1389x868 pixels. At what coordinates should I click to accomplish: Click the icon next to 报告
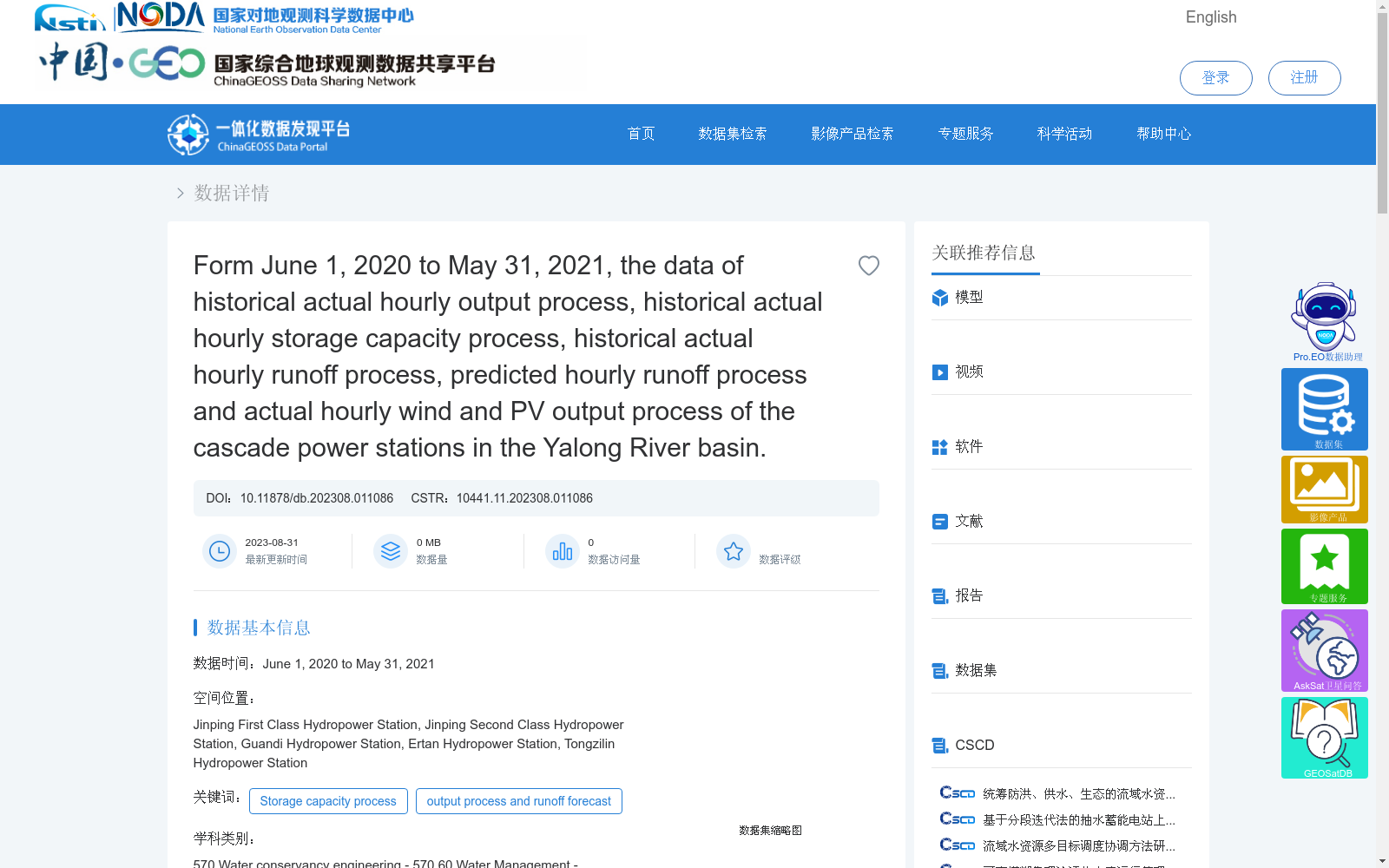click(939, 596)
